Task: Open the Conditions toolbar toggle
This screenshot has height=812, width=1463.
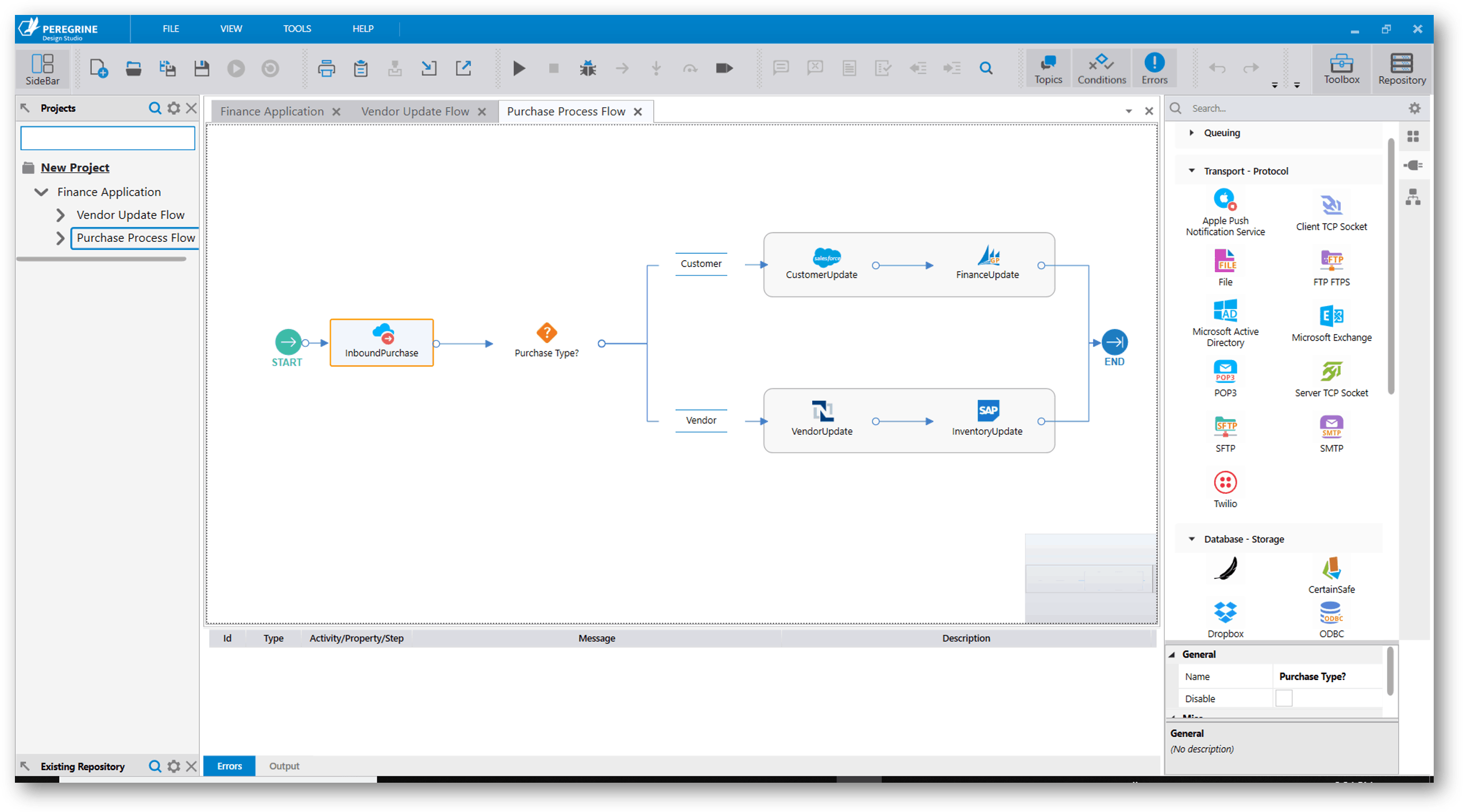Action: click(x=1101, y=68)
